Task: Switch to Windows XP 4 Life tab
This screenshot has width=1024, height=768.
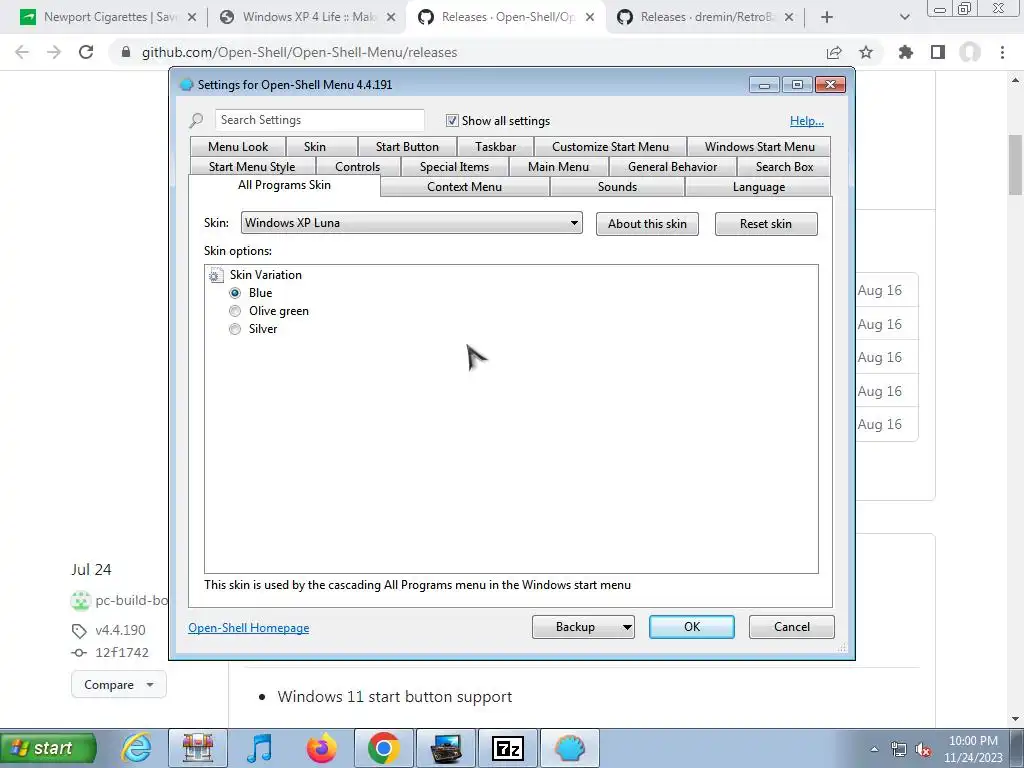Action: 307,17
